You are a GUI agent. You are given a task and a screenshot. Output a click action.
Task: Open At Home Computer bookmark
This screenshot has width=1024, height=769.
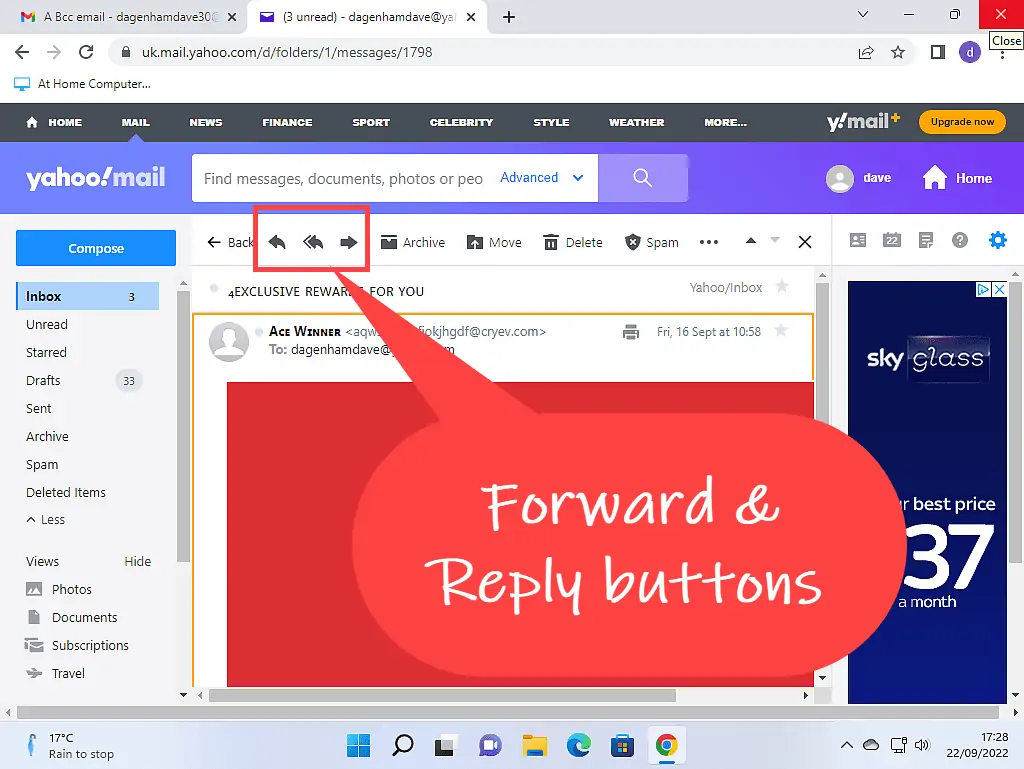click(x=82, y=84)
